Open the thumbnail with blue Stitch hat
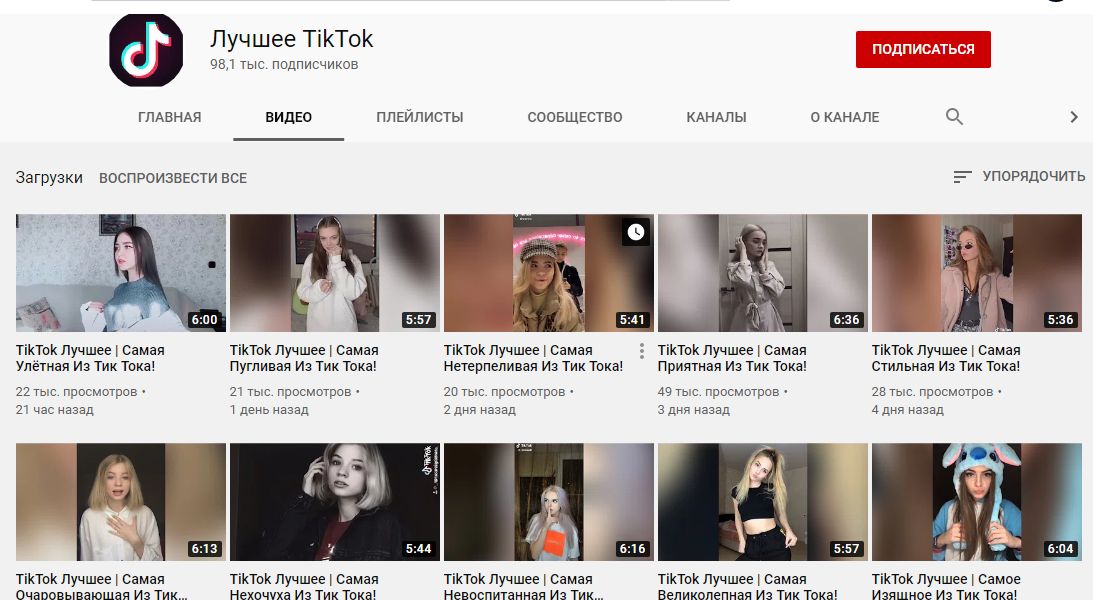This screenshot has height=600, width=1093. [x=976, y=501]
